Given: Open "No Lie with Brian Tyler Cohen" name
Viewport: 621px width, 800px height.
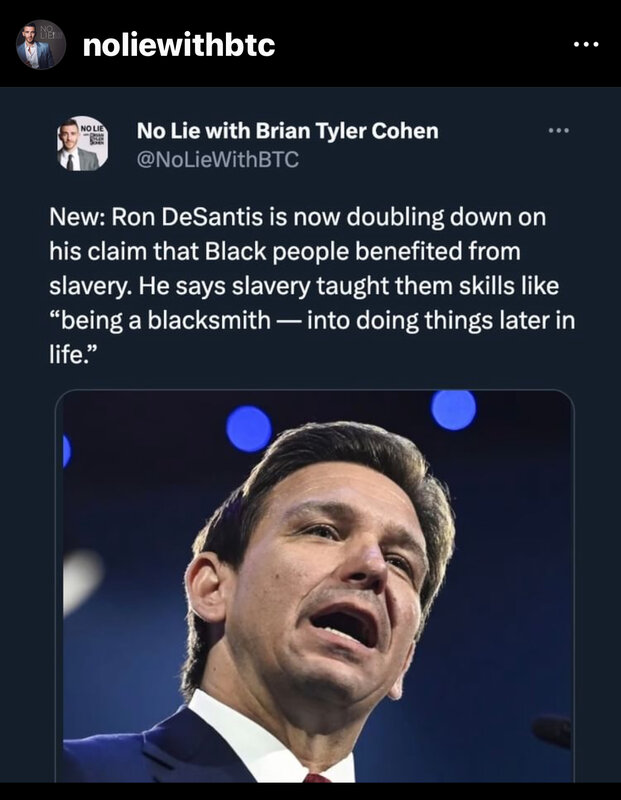Looking at the screenshot, I should (287, 131).
